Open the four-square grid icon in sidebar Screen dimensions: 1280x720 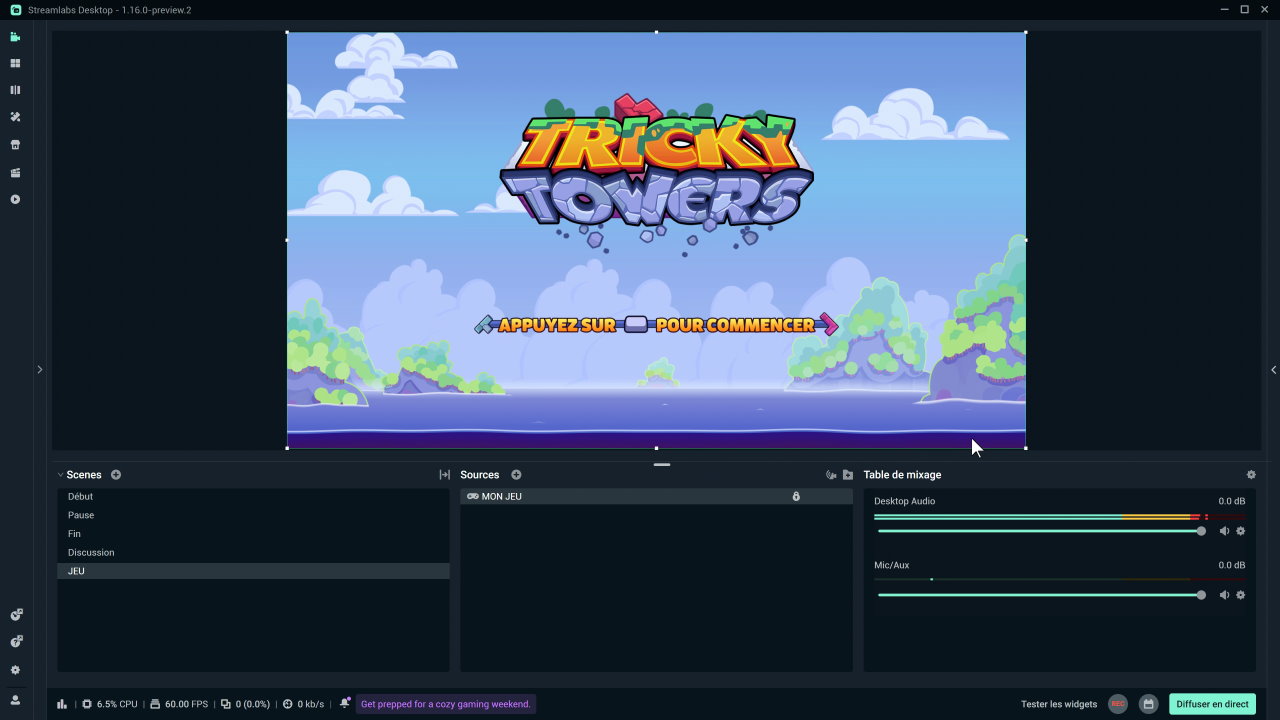tap(15, 63)
